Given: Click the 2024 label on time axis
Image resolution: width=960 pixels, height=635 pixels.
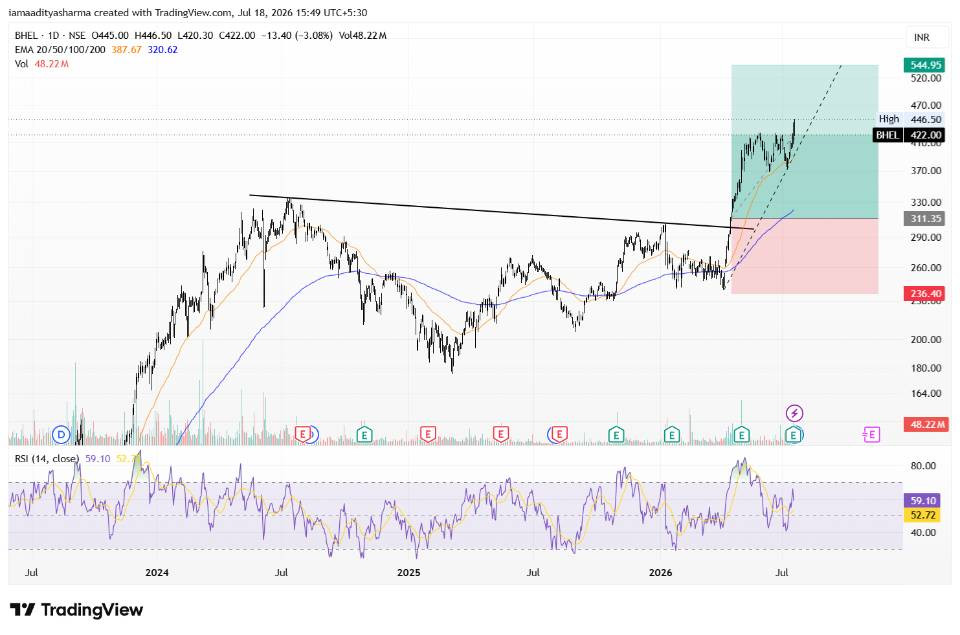Looking at the screenshot, I should click(157, 573).
